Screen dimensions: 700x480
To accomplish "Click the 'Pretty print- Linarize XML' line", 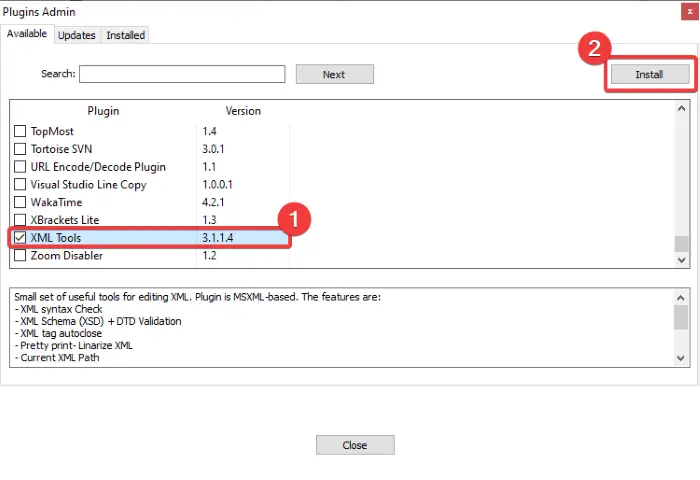I will [x=73, y=345].
